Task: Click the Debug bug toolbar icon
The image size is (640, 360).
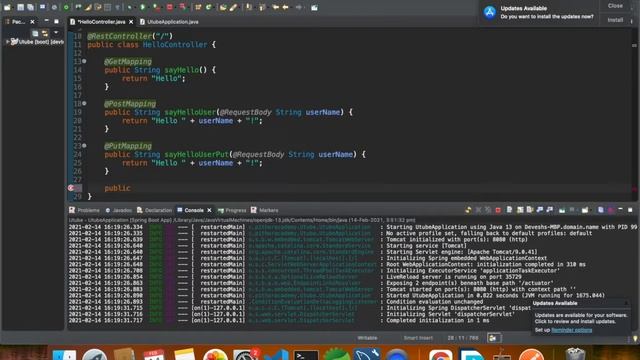Action: [129, 7]
